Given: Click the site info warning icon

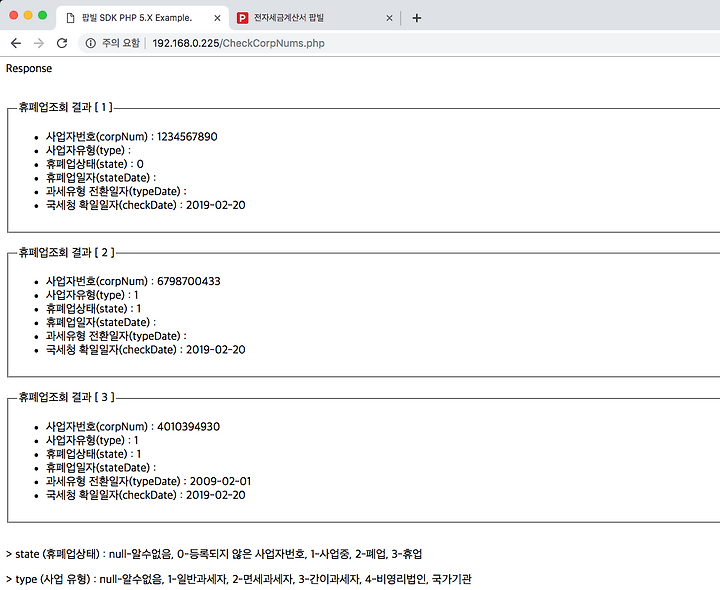Looking at the screenshot, I should pos(91,43).
